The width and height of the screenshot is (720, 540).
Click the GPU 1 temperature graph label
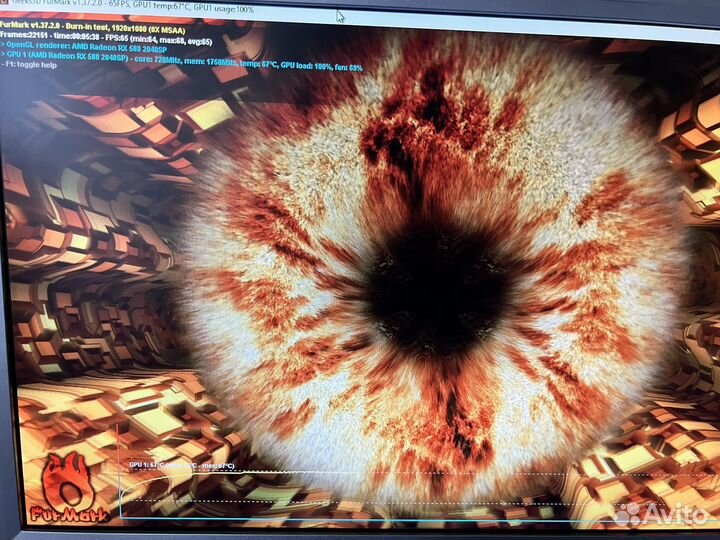180,465
